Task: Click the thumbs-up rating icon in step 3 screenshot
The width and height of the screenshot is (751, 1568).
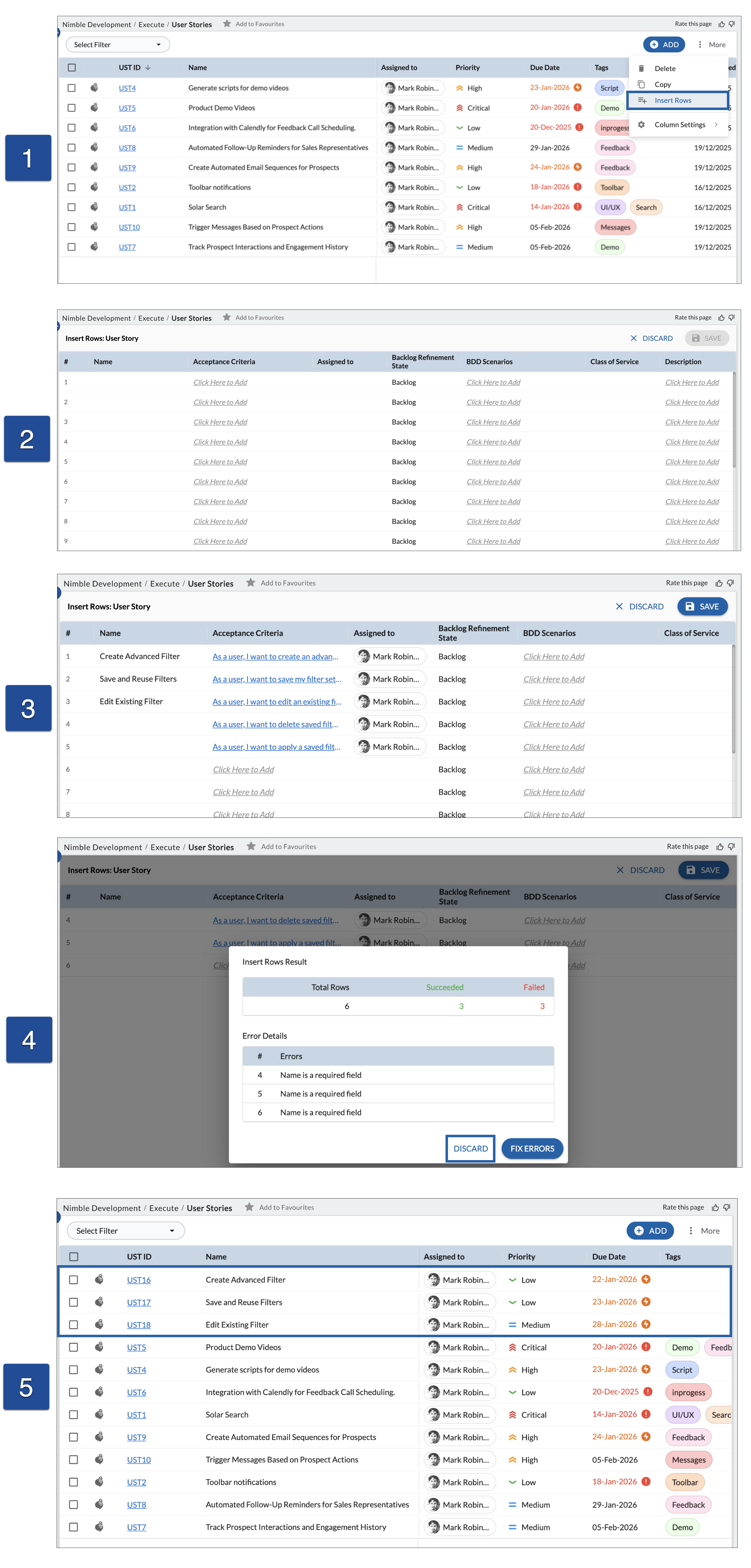Action: click(x=719, y=583)
